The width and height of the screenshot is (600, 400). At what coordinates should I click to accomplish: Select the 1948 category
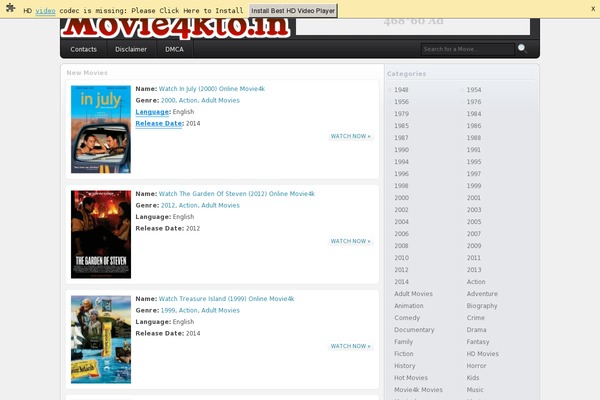(401, 90)
